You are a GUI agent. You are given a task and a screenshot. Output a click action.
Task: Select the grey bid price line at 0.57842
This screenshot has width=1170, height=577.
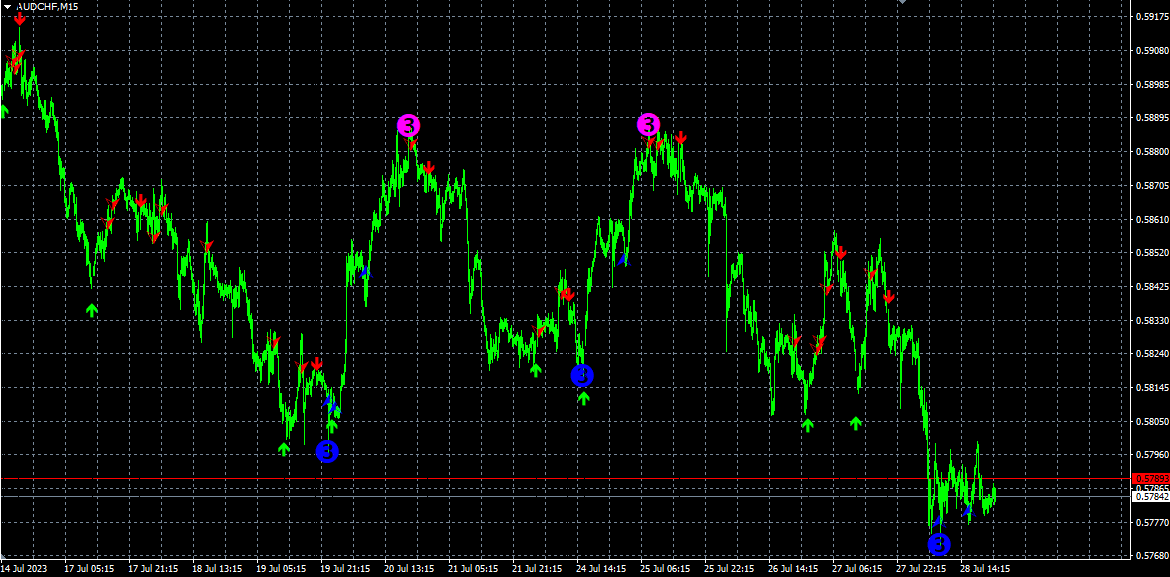[566, 496]
